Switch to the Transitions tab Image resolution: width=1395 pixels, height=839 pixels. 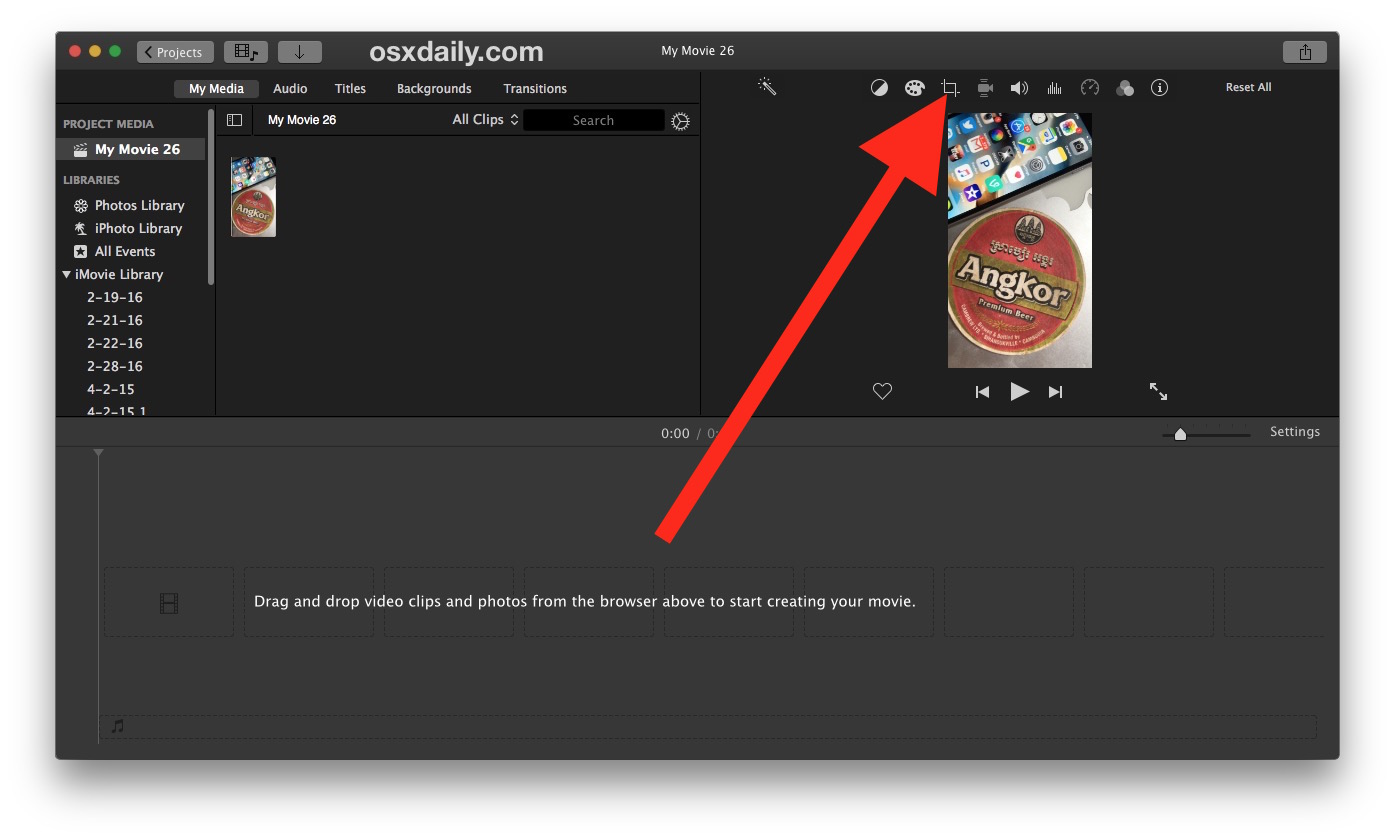coord(535,89)
